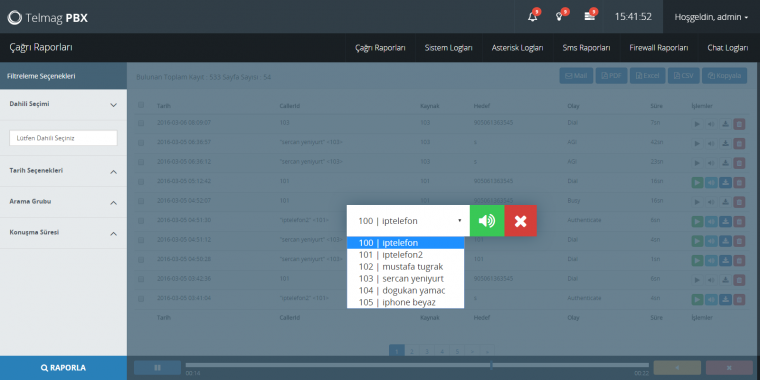This screenshot has height=380, width=760.
Task: Delete the 04:52:07 Busy call record
Action: coord(739,202)
